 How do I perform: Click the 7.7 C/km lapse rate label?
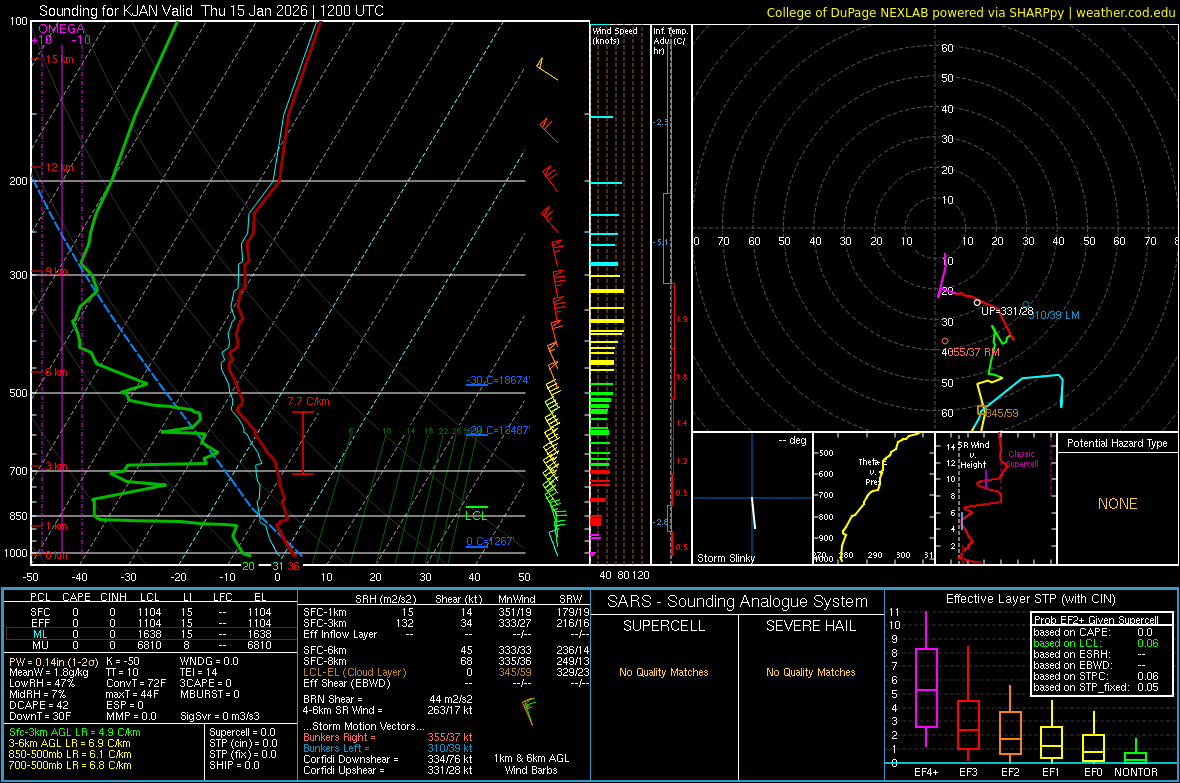(x=309, y=401)
